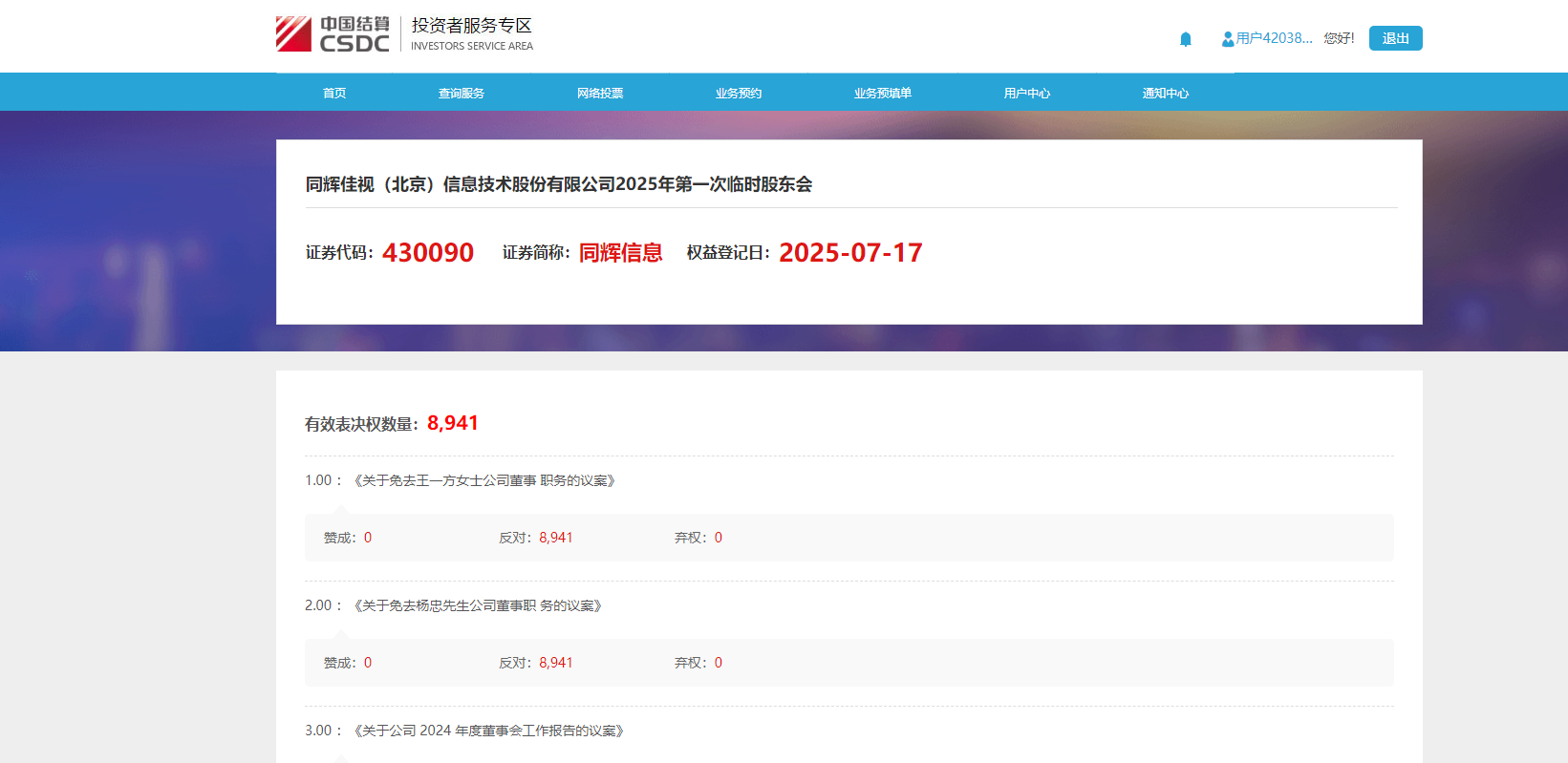The width and height of the screenshot is (1568, 763).
Task: Click proposal 1.00 about 王一方女士
Action: (484, 480)
